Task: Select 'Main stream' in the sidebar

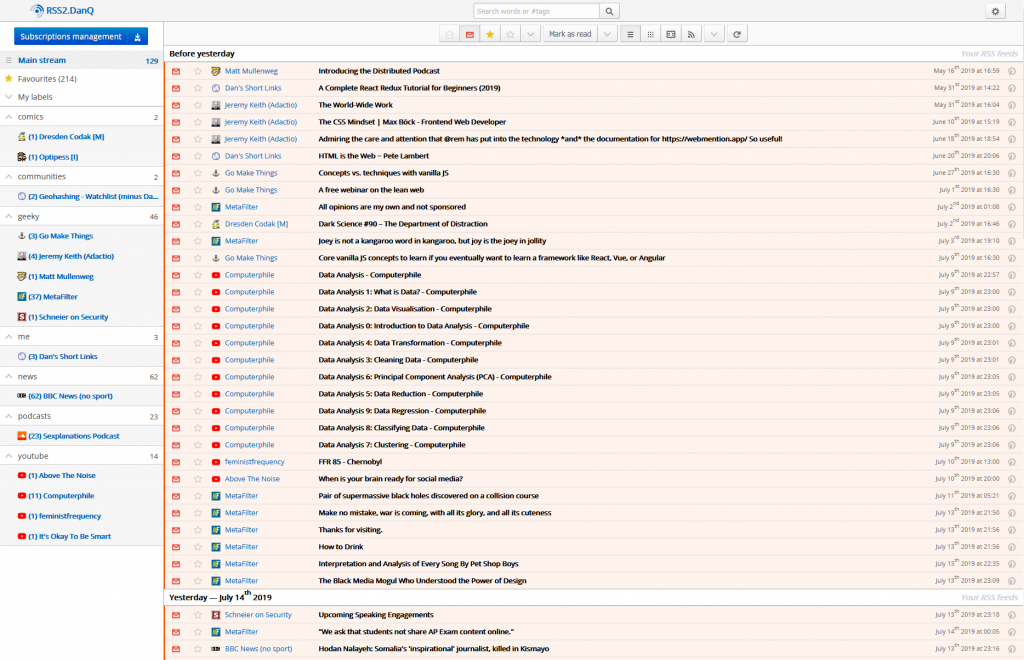Action: pyautogui.click(x=45, y=60)
